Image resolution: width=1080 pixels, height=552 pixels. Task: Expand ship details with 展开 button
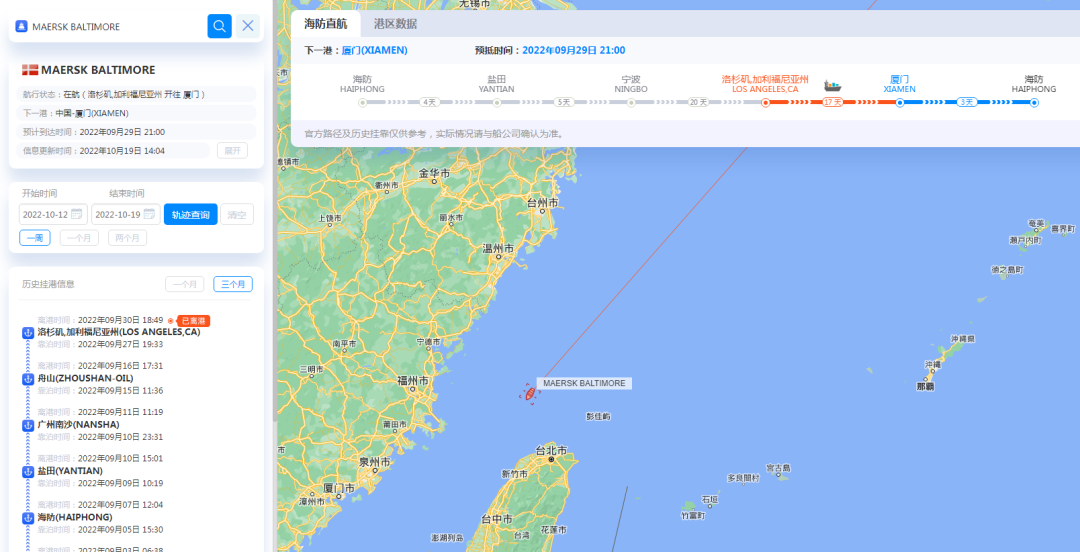click(x=232, y=151)
